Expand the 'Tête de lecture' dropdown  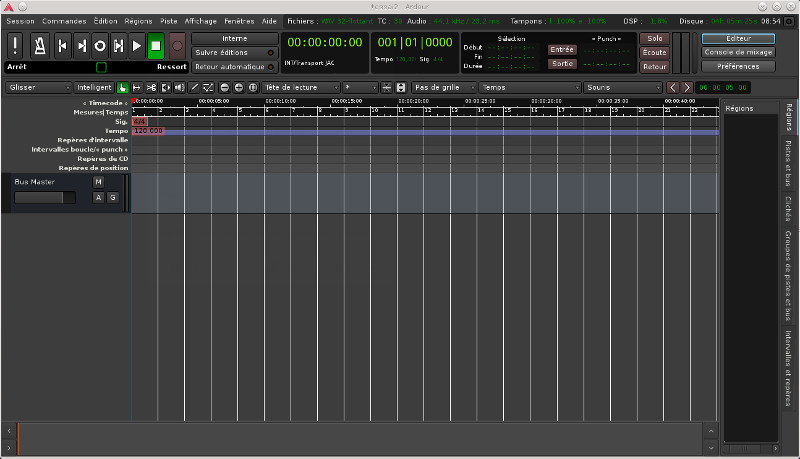point(298,87)
